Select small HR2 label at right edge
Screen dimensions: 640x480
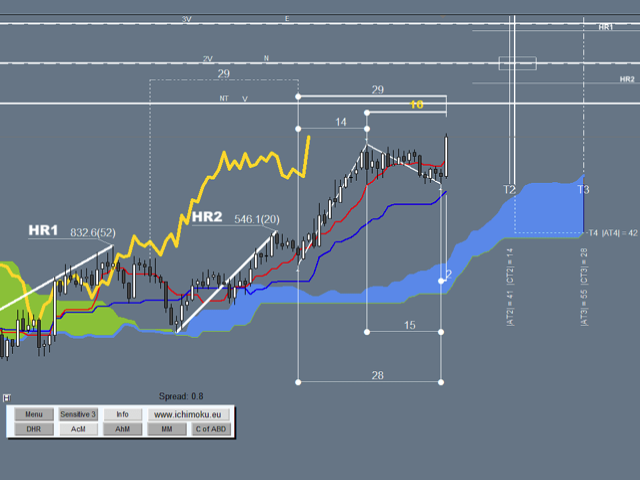tap(627, 79)
